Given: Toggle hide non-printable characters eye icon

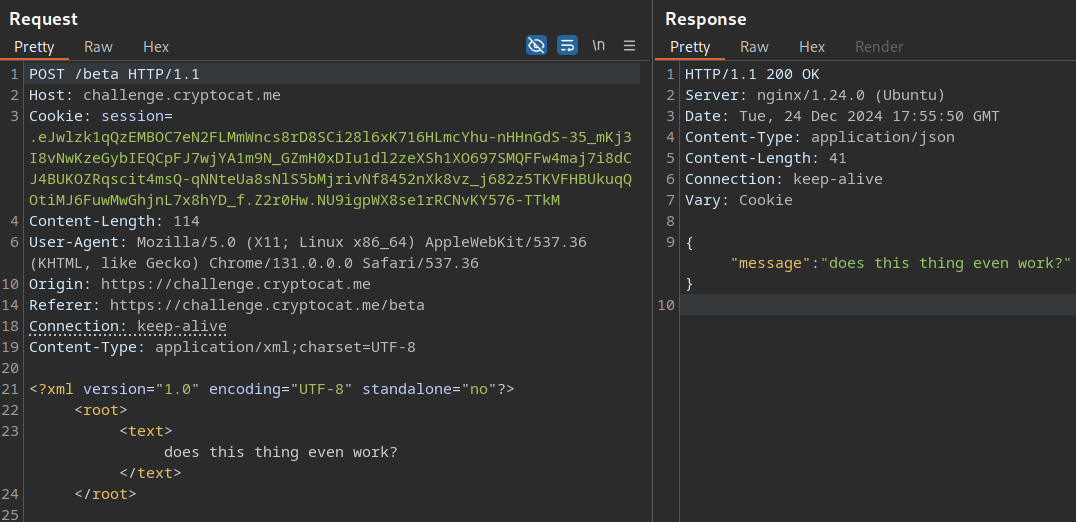Looking at the screenshot, I should click(x=536, y=46).
